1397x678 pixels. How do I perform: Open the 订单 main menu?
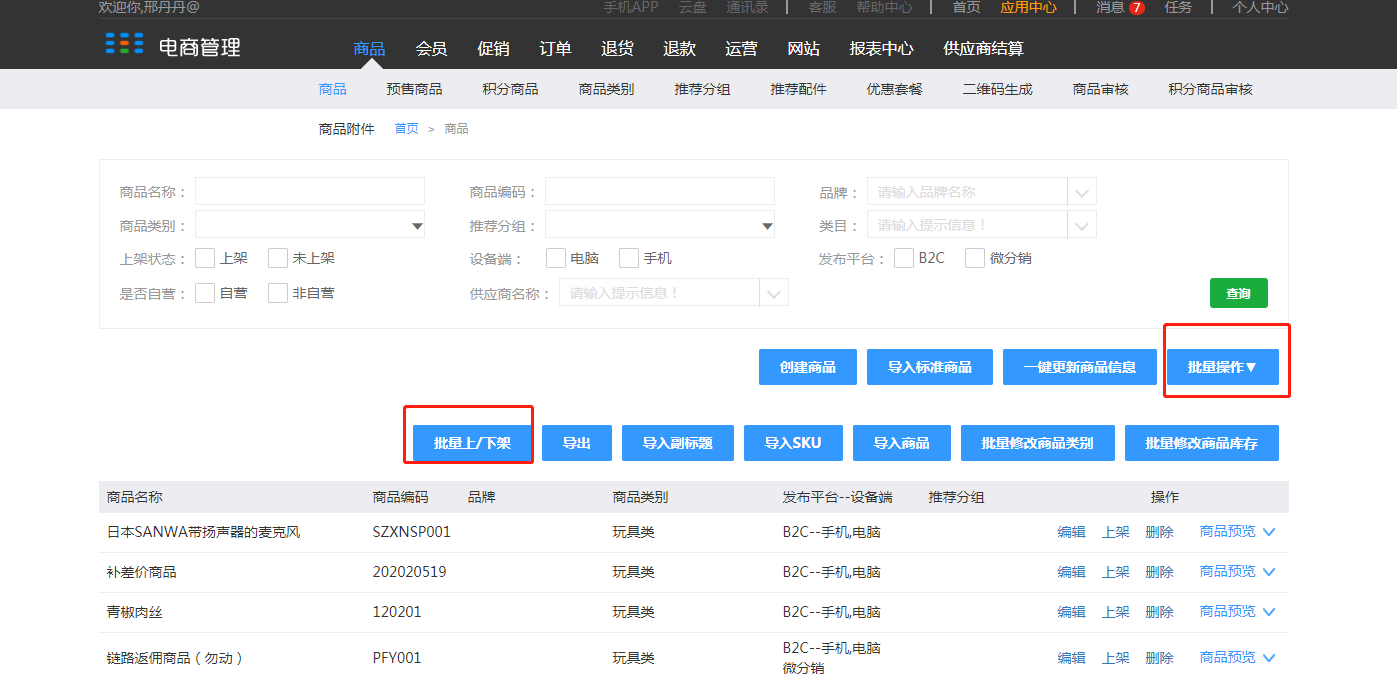click(x=555, y=49)
